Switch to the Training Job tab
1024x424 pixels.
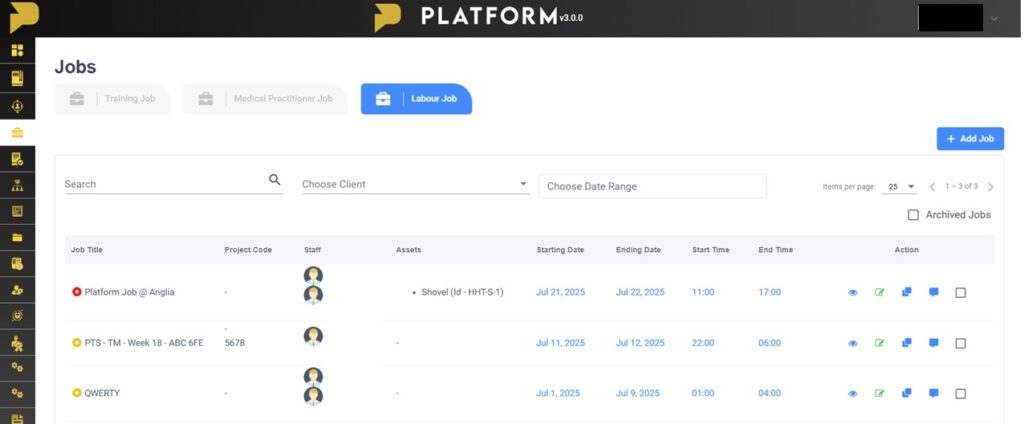[x=112, y=99]
